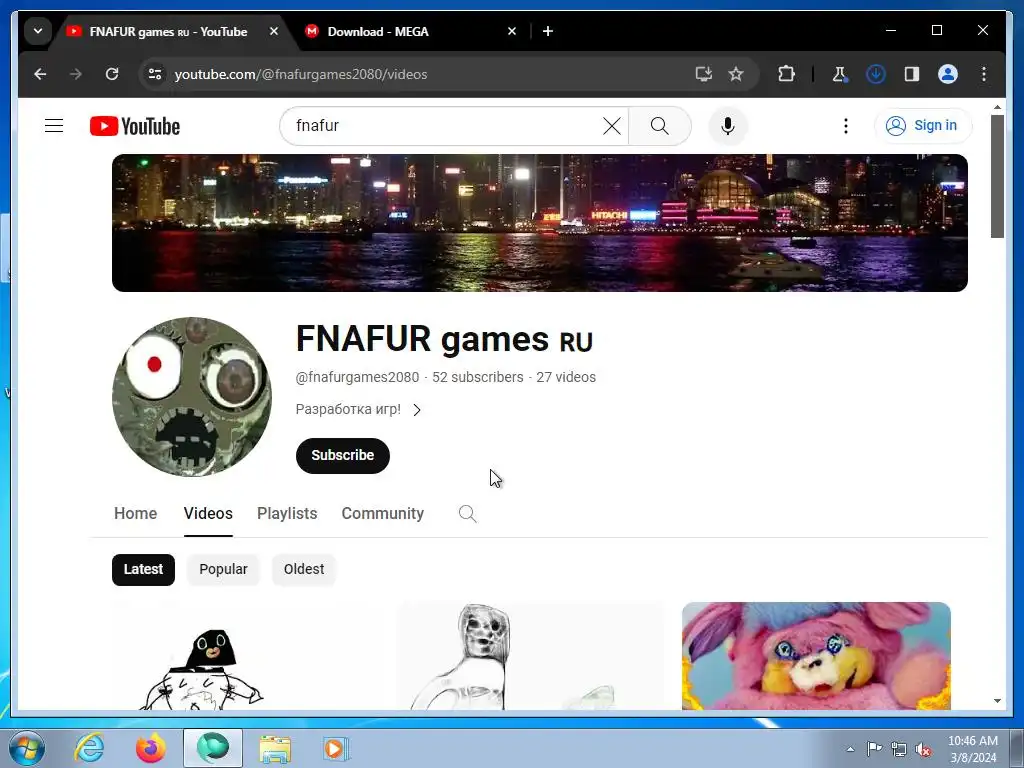Show hidden system tray icons
Image resolution: width=1024 pixels, height=768 pixels.
coord(850,749)
